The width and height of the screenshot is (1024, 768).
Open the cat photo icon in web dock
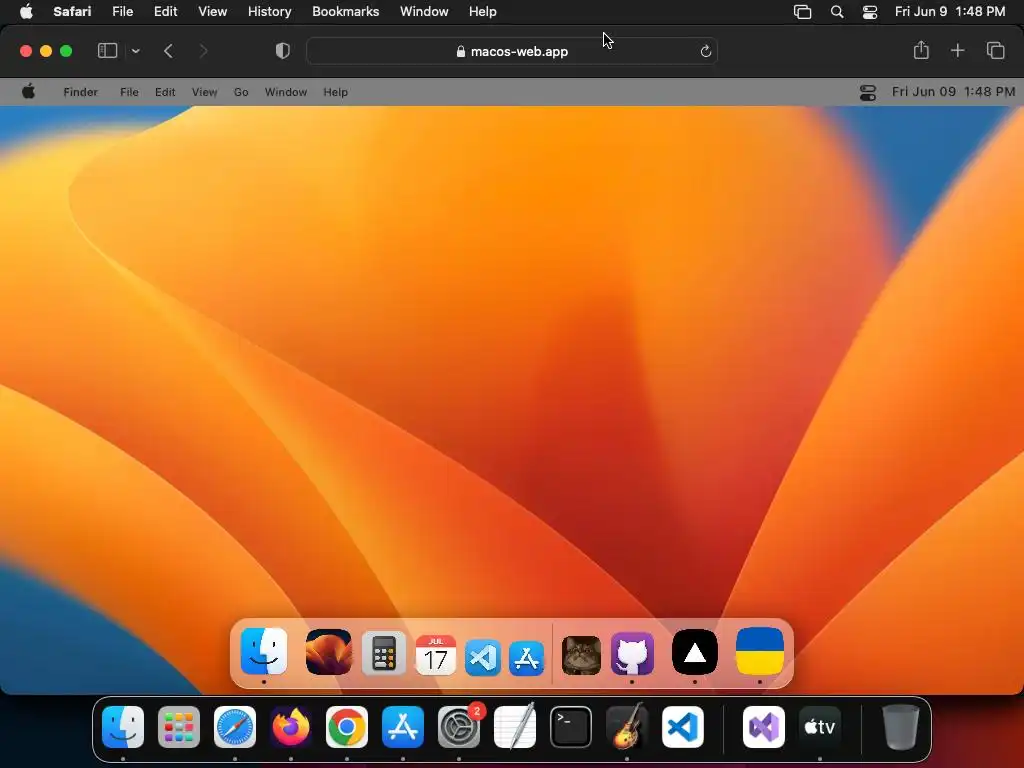pos(581,655)
